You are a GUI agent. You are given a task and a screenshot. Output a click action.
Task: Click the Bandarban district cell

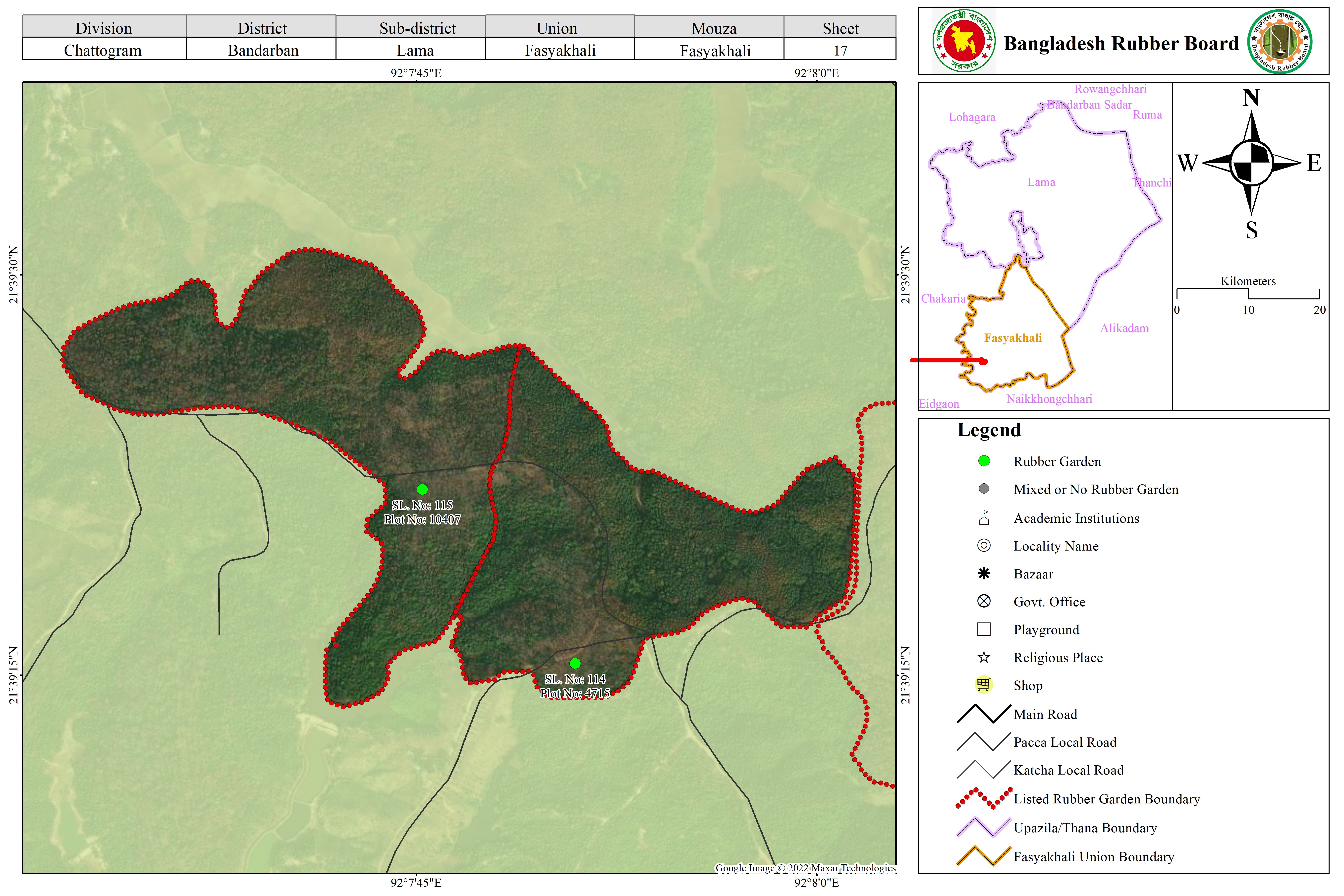263,50
